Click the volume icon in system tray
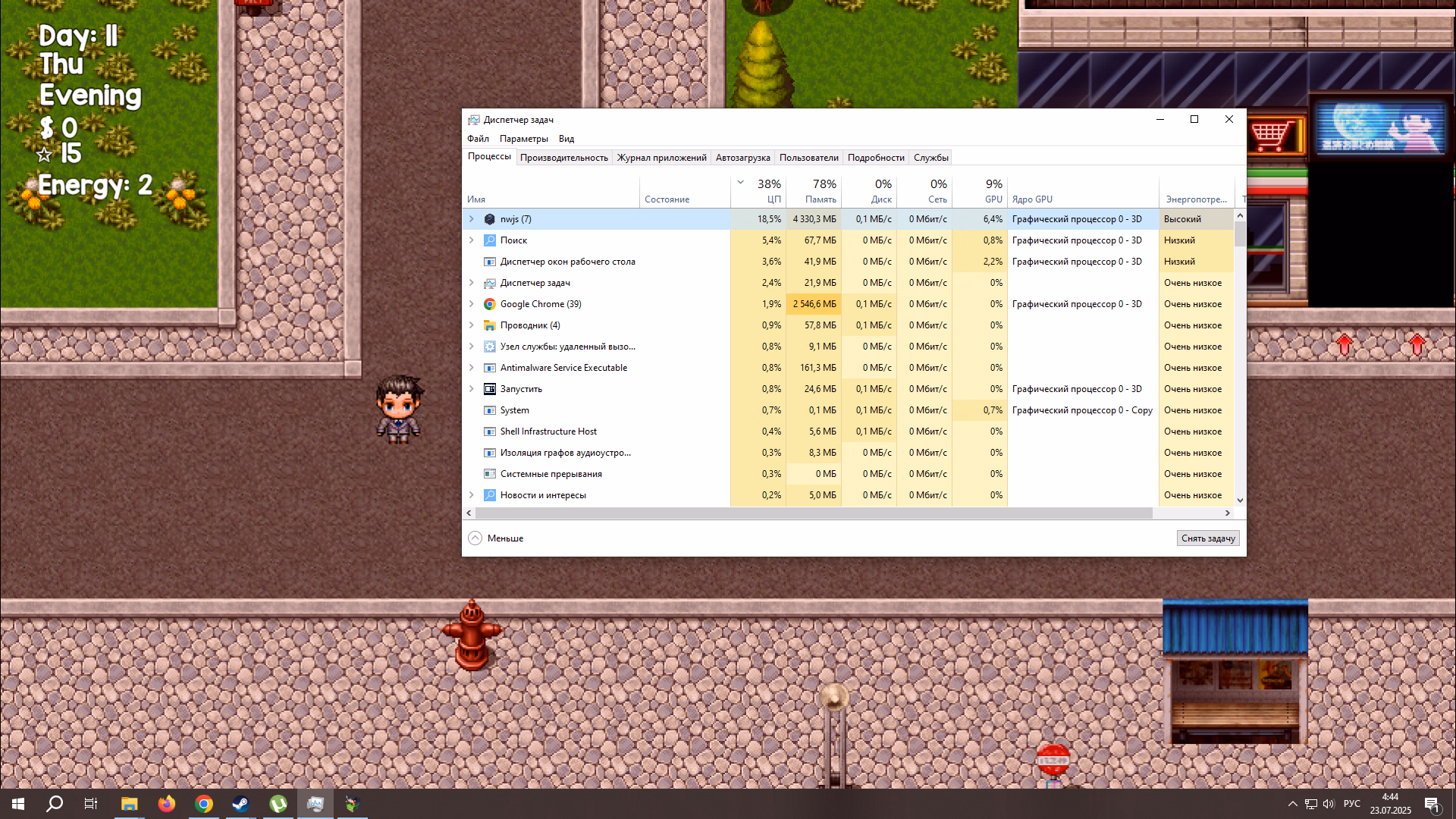The image size is (1456, 819). (x=1329, y=804)
